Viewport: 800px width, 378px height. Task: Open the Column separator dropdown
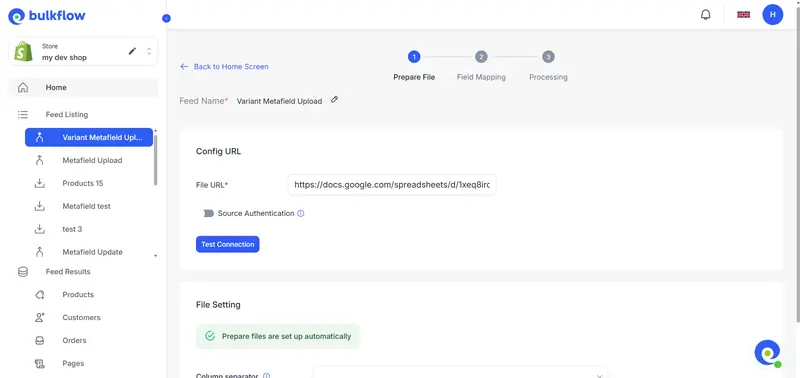click(460, 373)
